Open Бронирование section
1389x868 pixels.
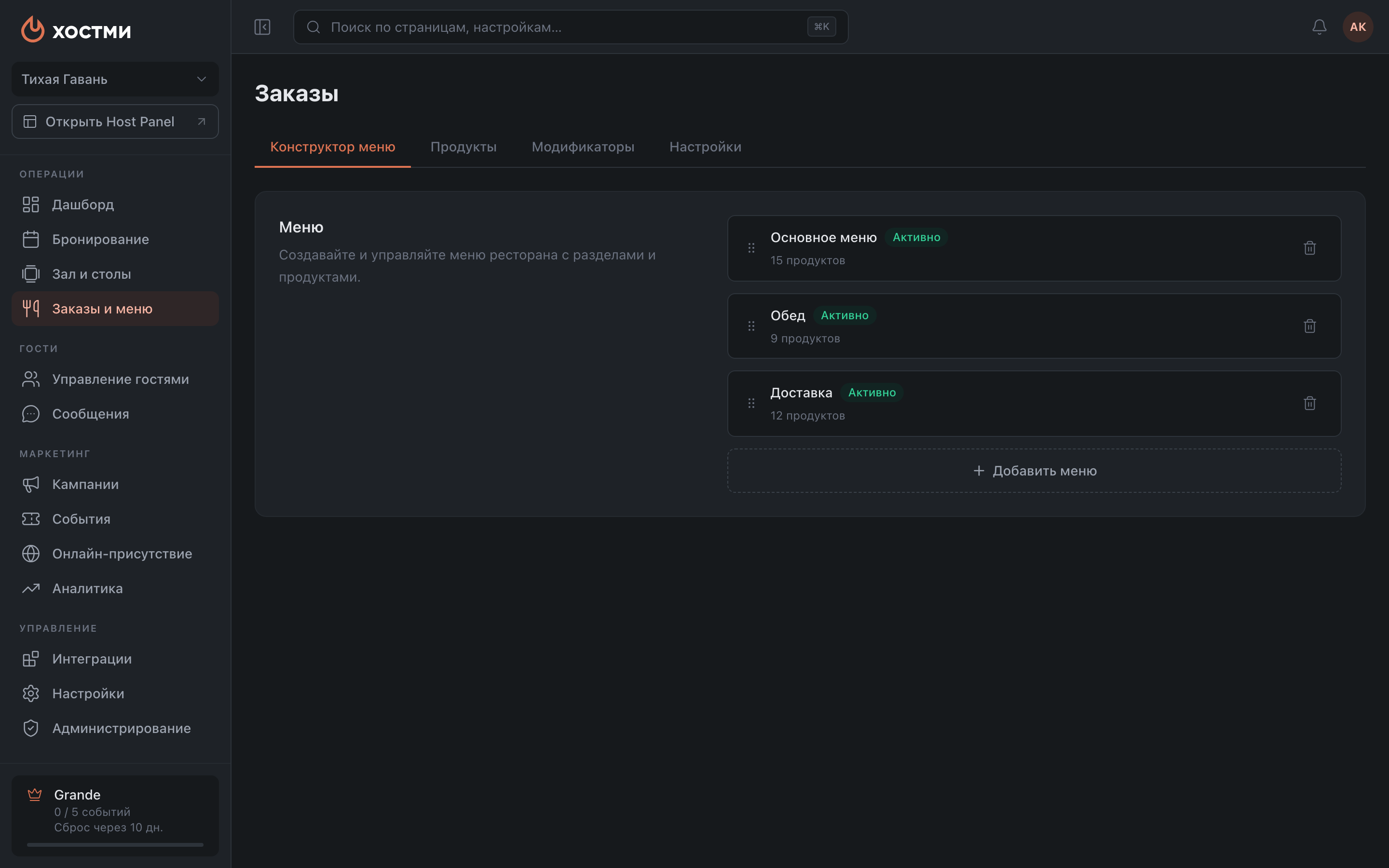pos(115,239)
